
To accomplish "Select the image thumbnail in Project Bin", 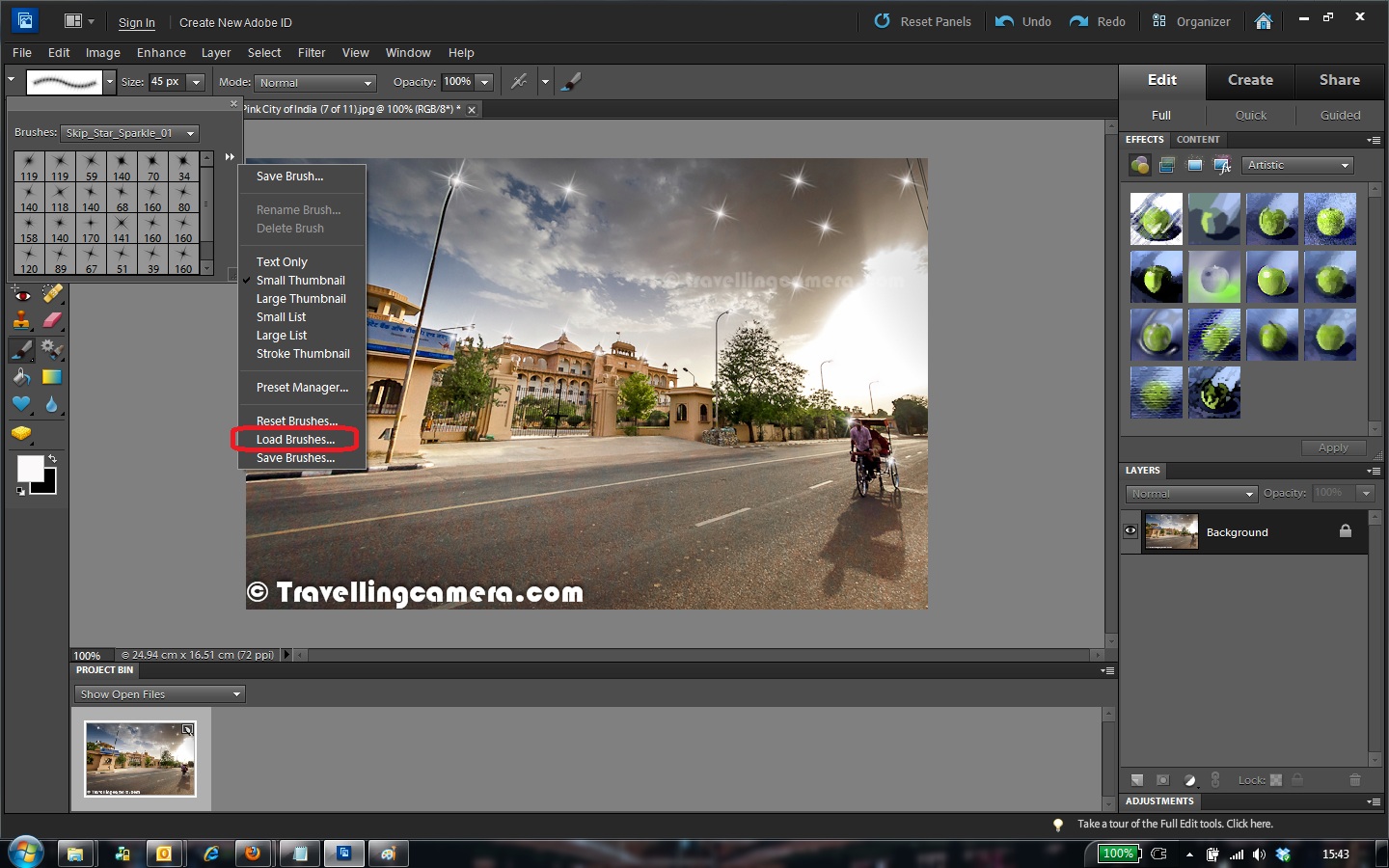I will [x=141, y=759].
